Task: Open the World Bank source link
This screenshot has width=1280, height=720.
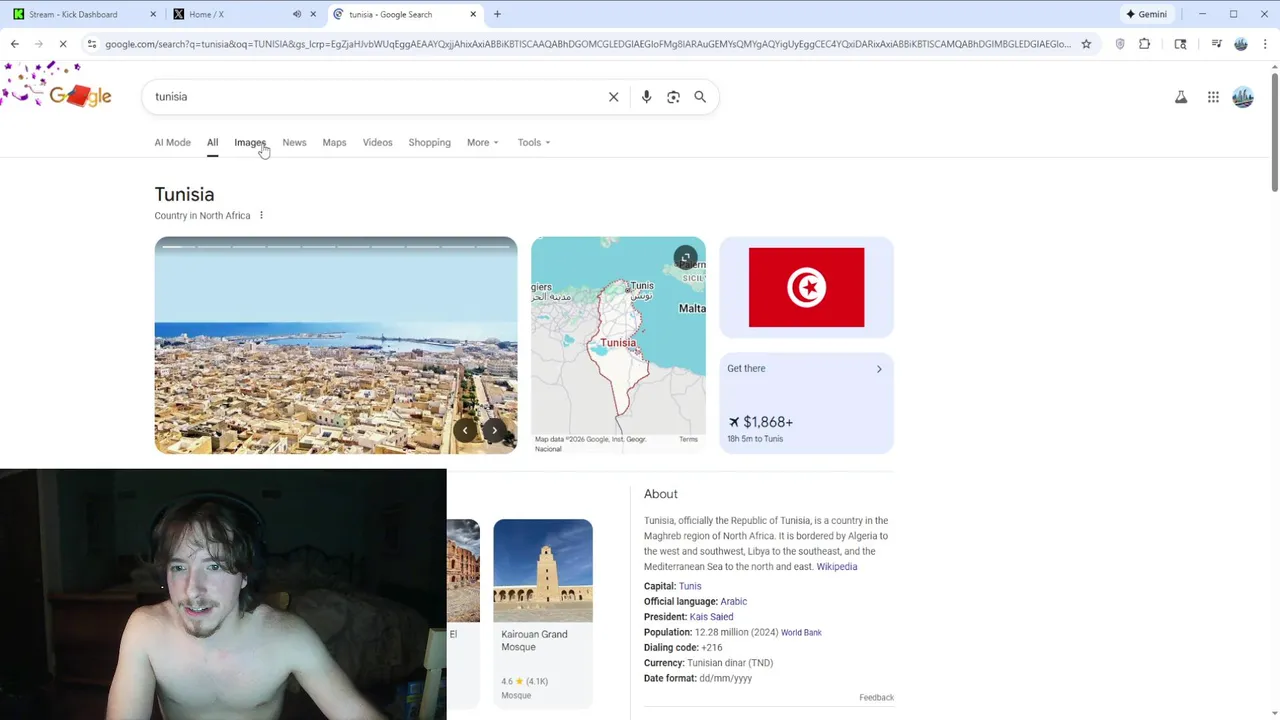Action: pyautogui.click(x=801, y=633)
